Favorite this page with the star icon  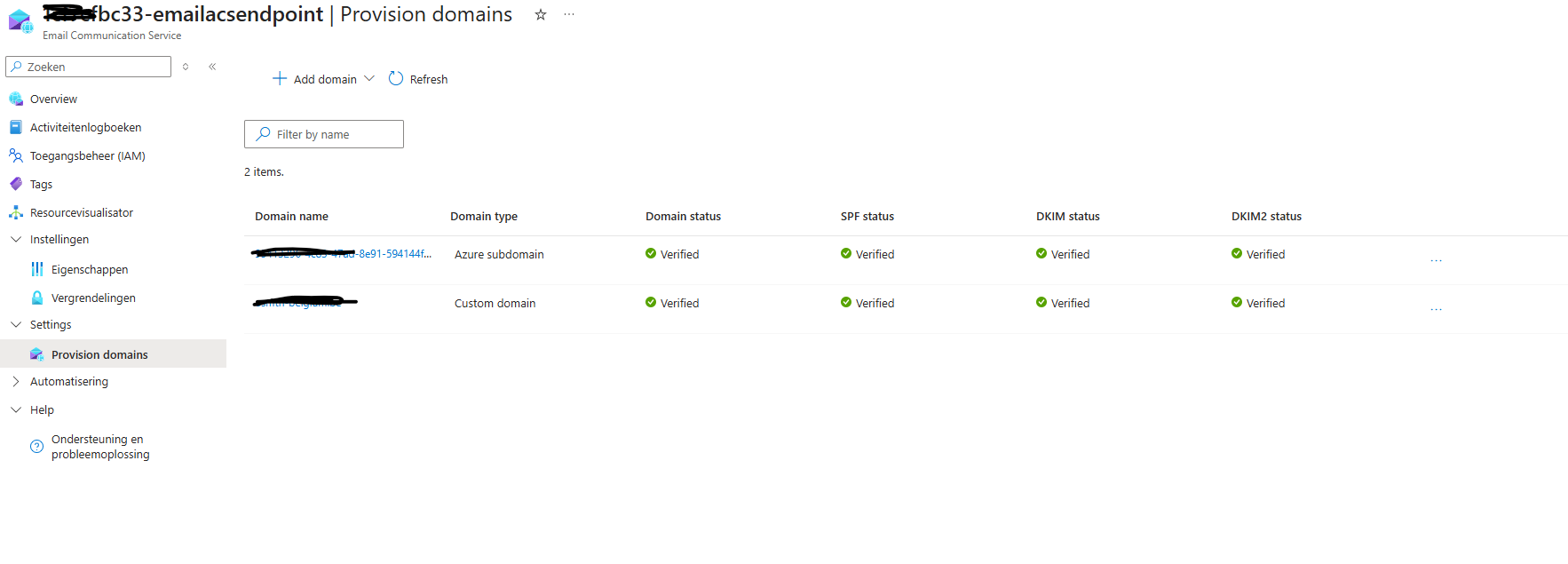point(540,14)
